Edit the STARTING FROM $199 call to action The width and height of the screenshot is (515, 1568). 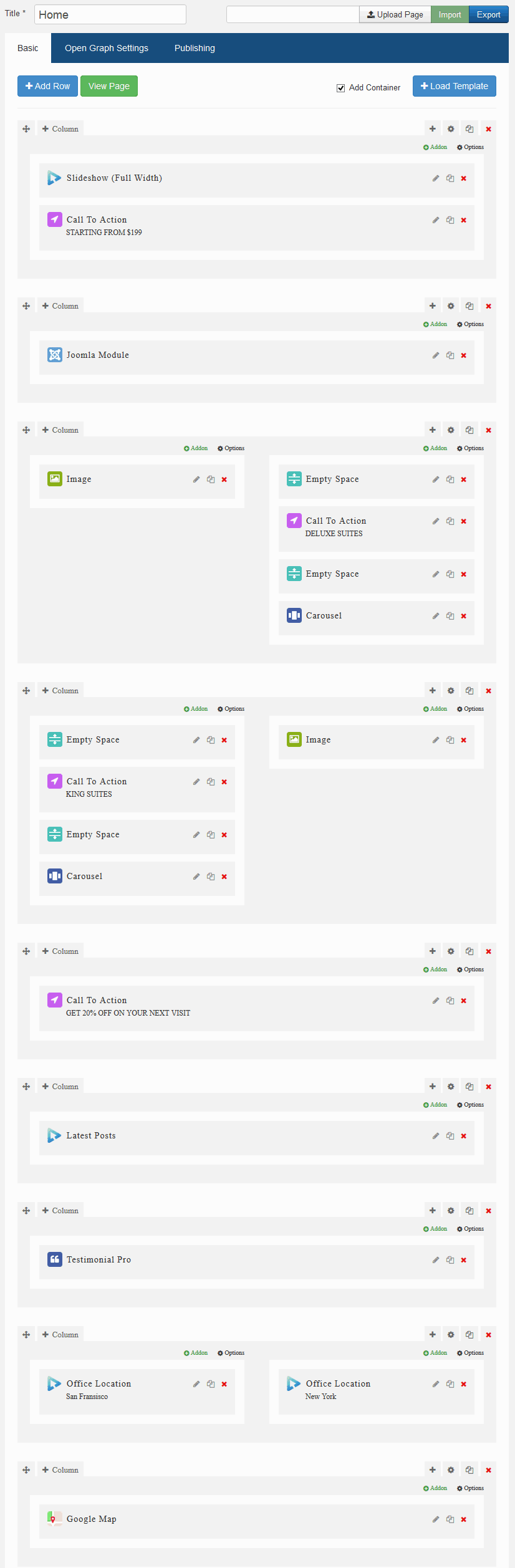tap(436, 220)
